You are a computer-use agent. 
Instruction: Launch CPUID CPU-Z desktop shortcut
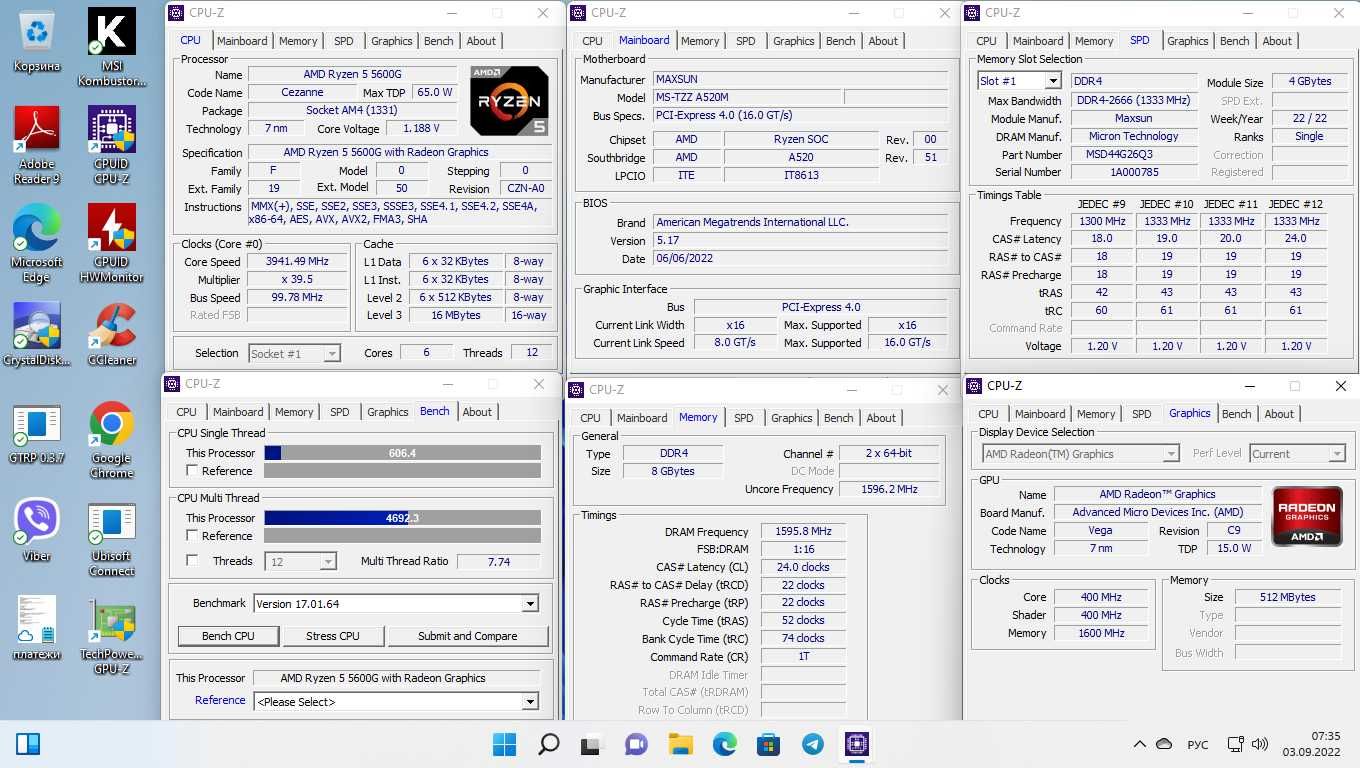pyautogui.click(x=112, y=145)
